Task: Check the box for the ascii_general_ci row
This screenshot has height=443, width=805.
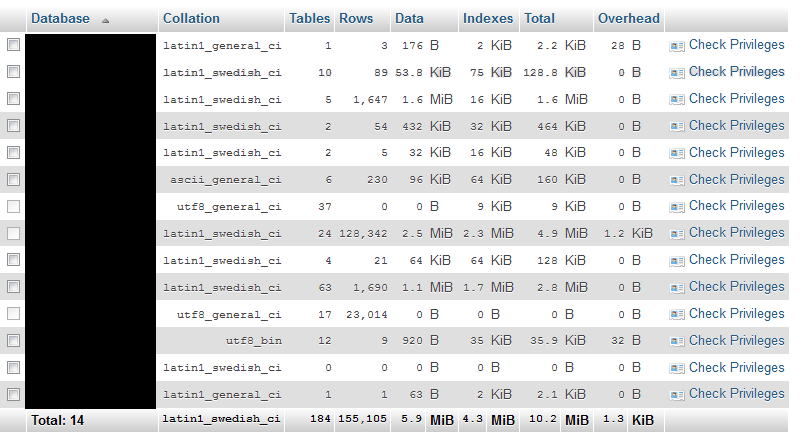Action: pos(13,180)
